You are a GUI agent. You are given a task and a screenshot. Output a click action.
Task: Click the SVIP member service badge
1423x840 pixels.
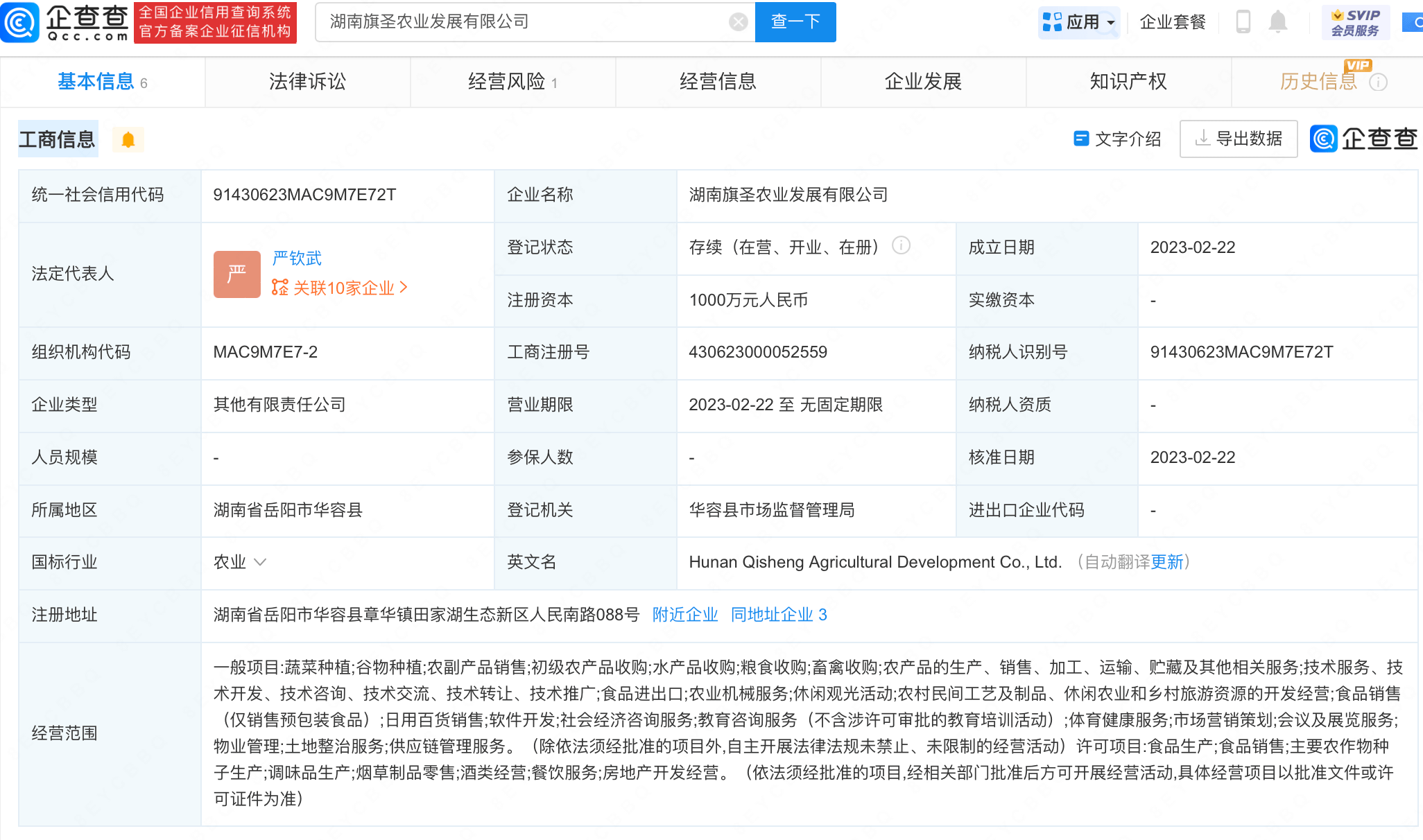[1356, 22]
